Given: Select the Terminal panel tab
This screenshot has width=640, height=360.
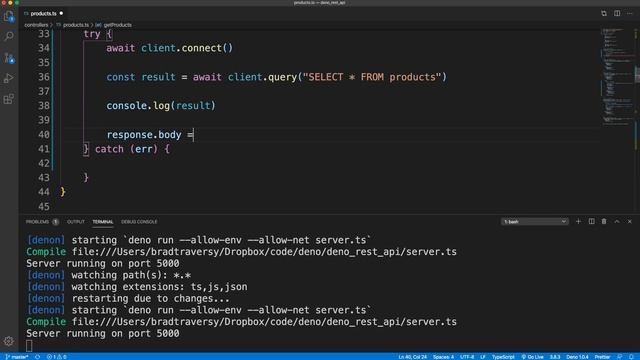Looking at the screenshot, I should click(x=102, y=222).
